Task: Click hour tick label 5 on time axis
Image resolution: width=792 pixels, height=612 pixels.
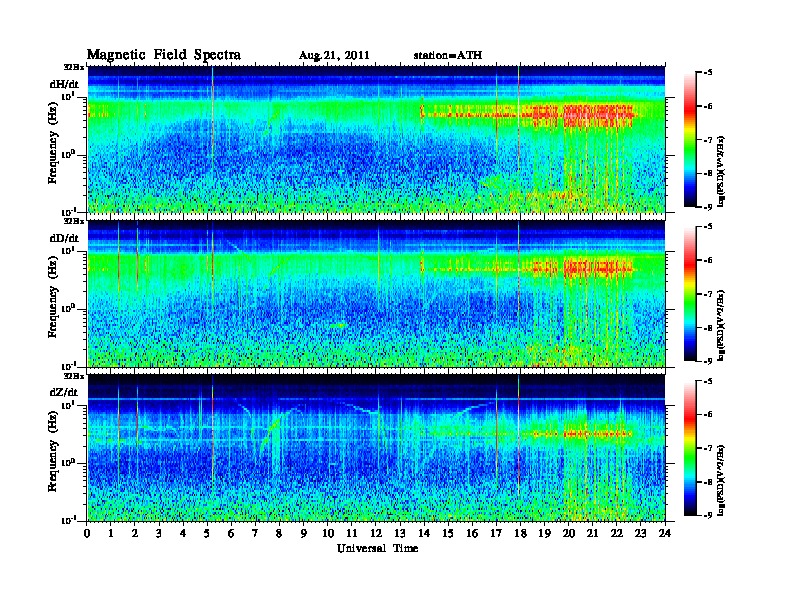Action: [x=207, y=533]
